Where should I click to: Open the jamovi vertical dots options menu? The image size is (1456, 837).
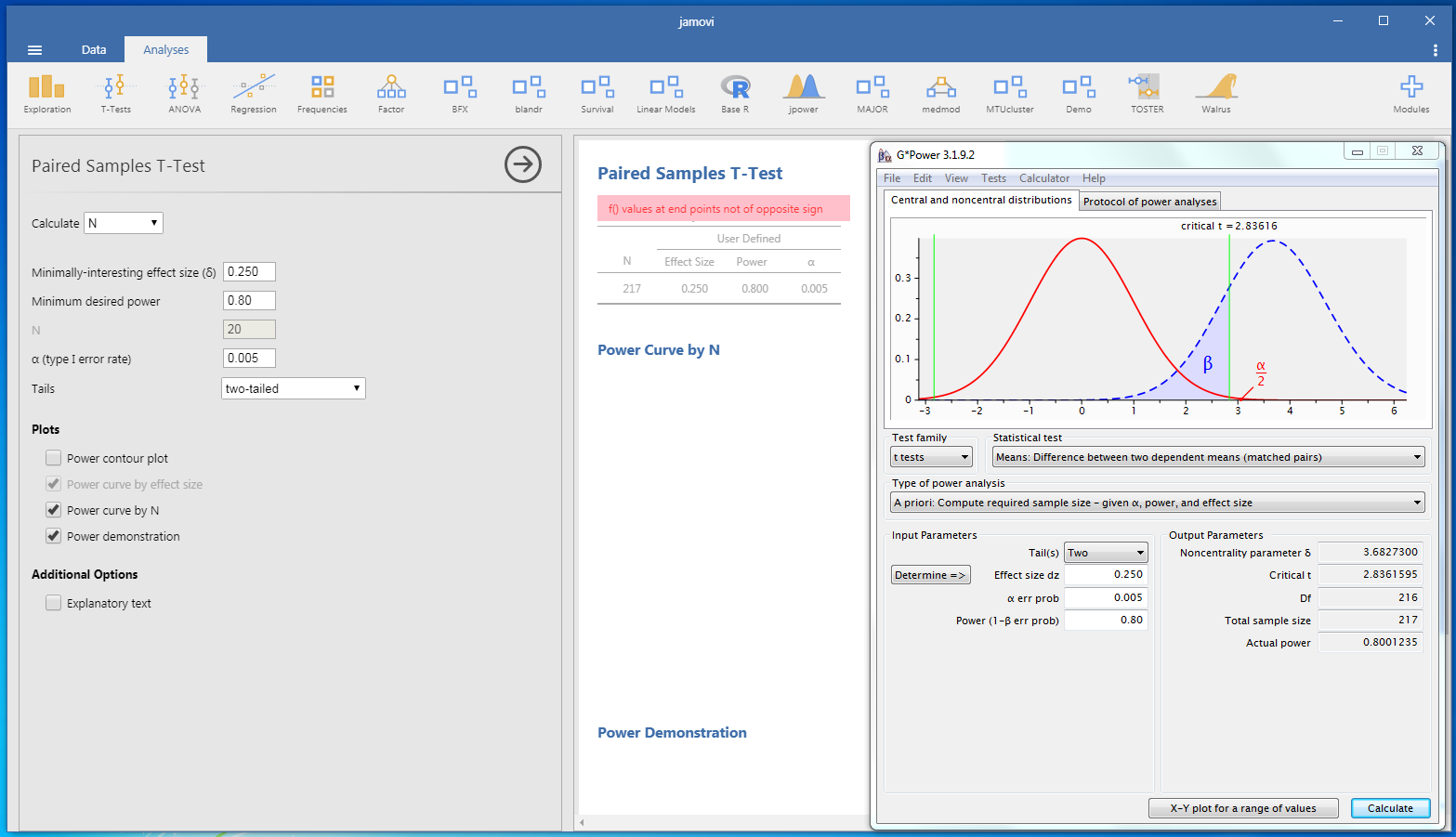(1435, 50)
